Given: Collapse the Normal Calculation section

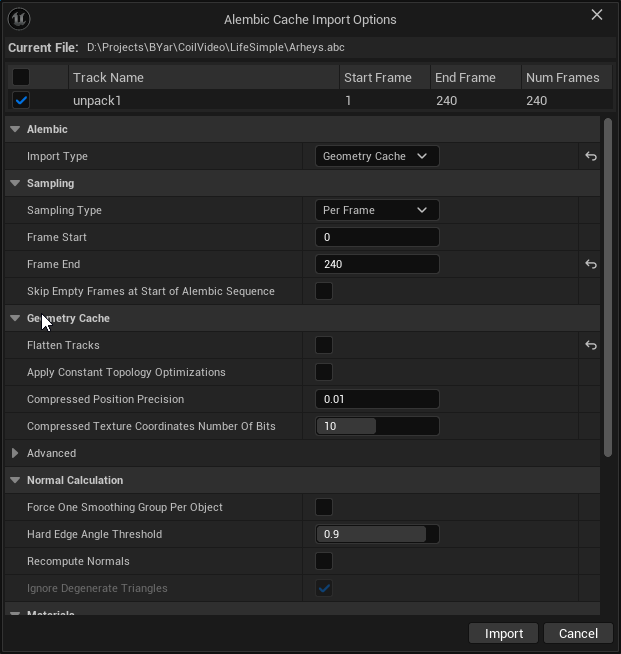Looking at the screenshot, I should click(x=15, y=480).
